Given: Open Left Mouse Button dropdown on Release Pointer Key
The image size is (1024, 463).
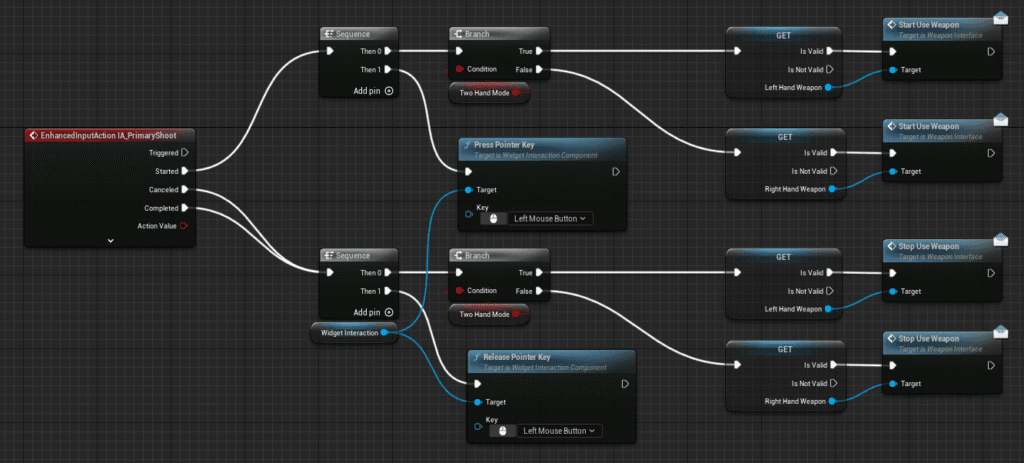Looking at the screenshot, I should 559,431.
